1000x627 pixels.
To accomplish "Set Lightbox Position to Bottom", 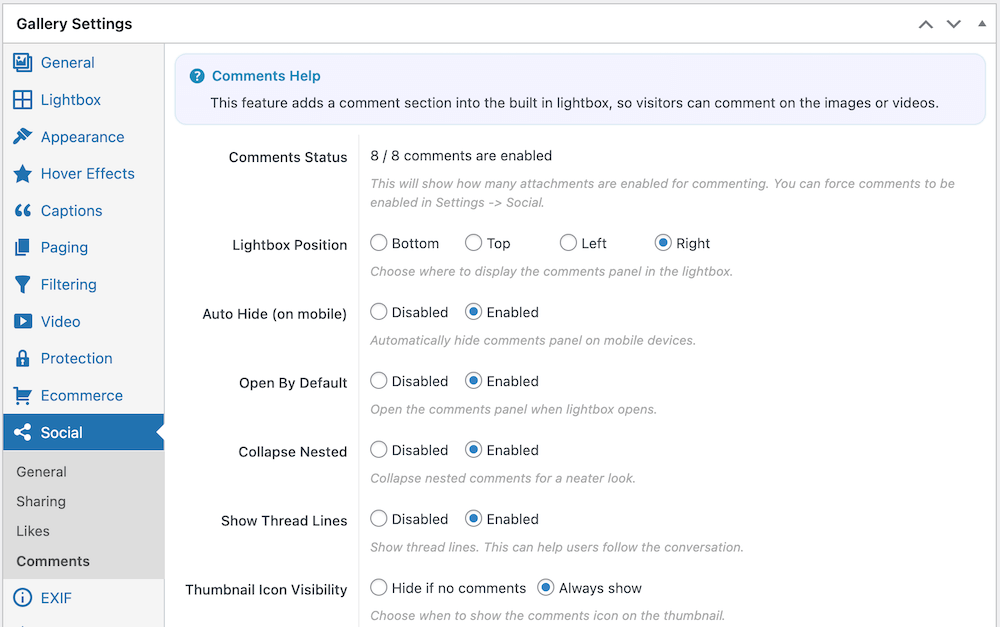I will (x=379, y=242).
